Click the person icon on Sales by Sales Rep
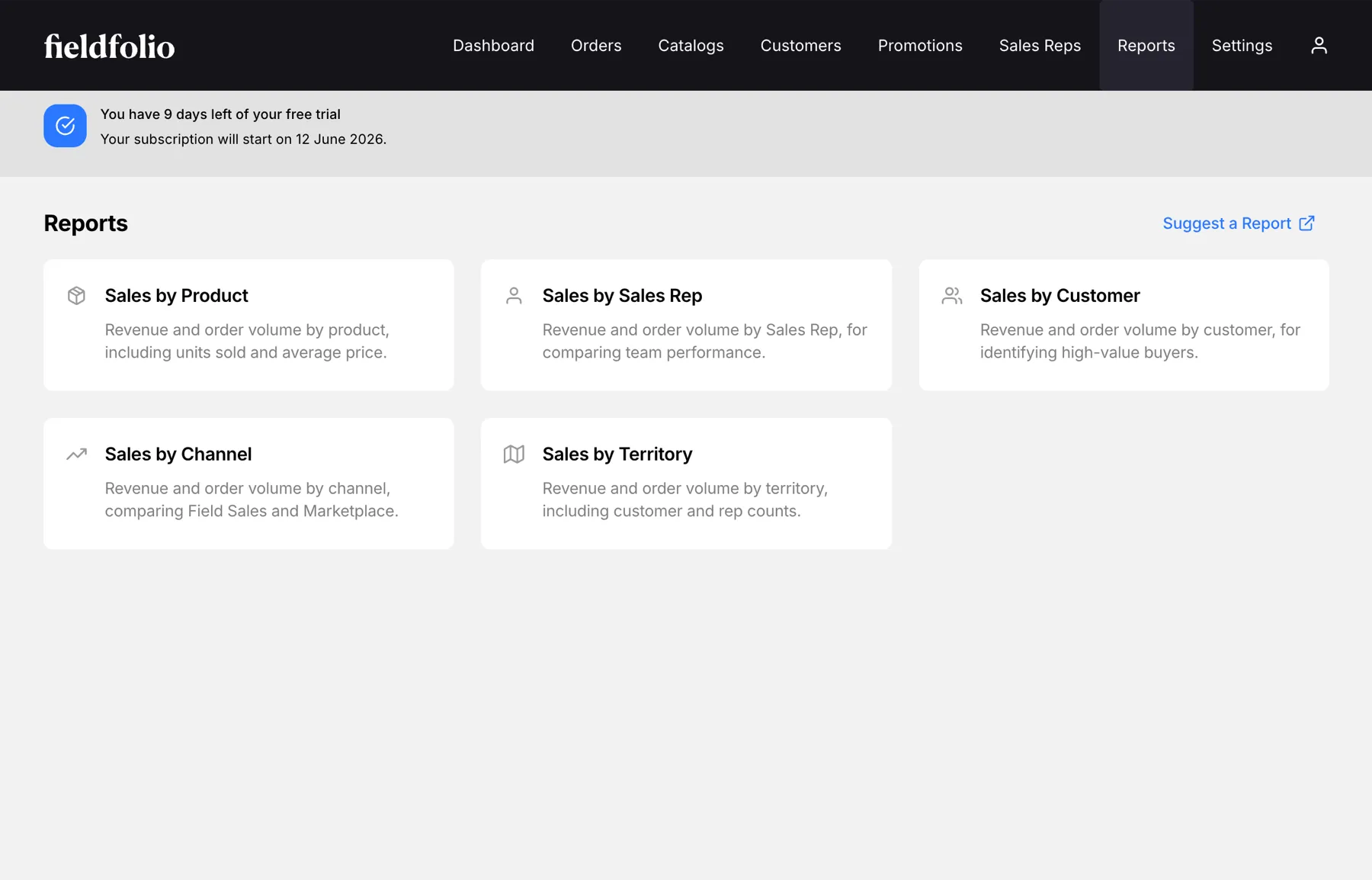 tap(514, 296)
